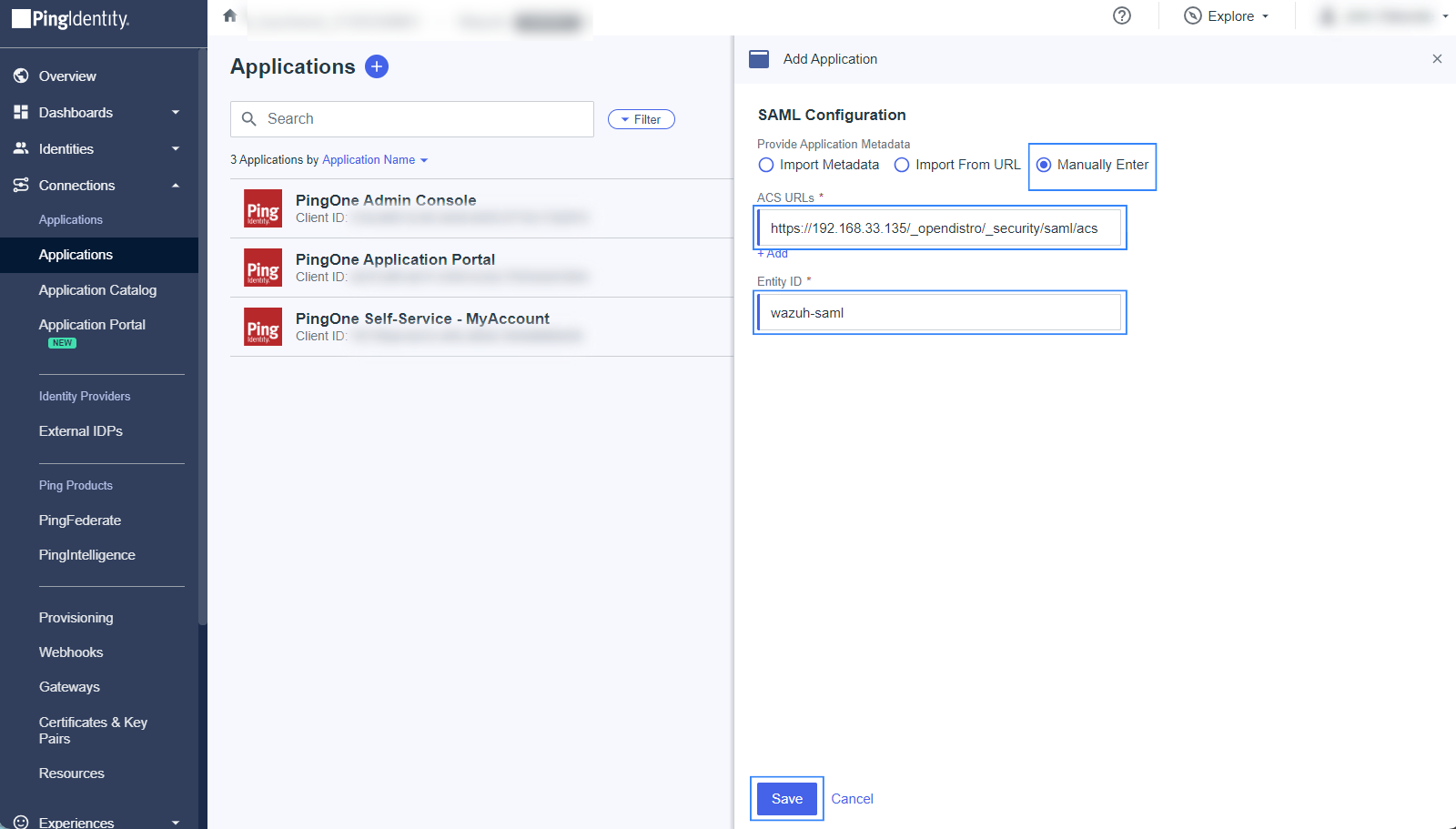Open the Application Name sort dropdown
Image resolution: width=1456 pixels, height=829 pixels.
coord(374,160)
